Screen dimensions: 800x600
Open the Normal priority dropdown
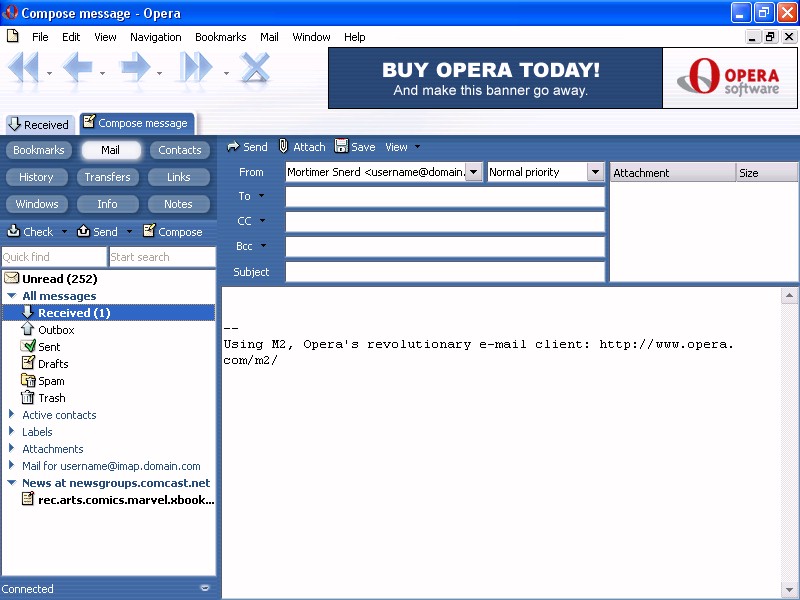[595, 172]
